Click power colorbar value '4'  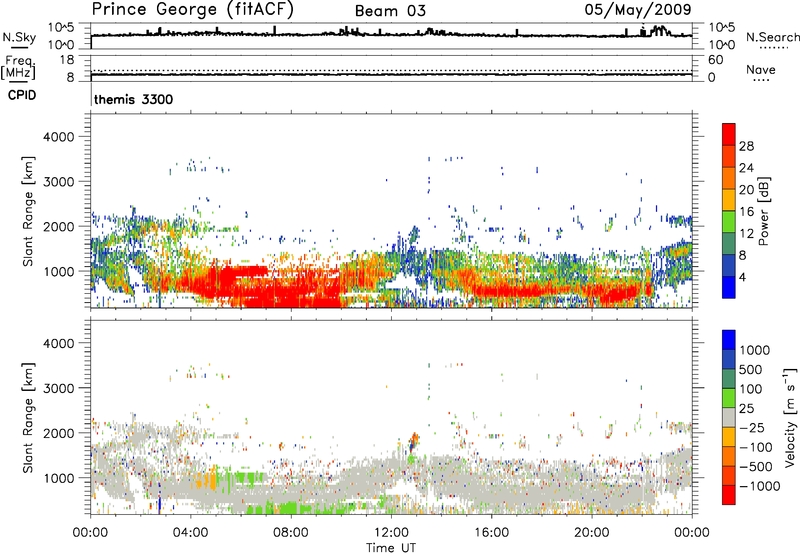tap(742, 277)
